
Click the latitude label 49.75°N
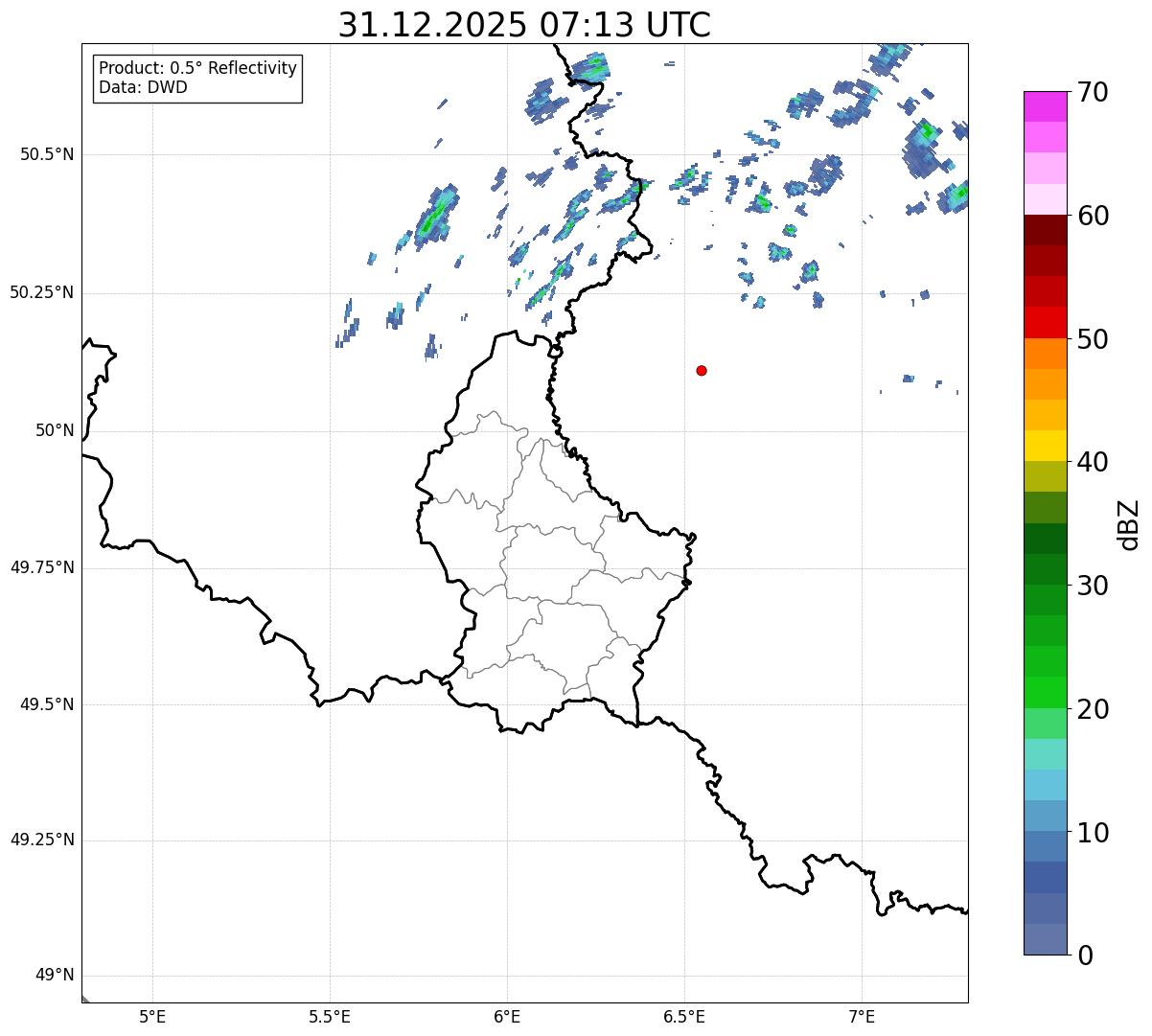(42, 567)
